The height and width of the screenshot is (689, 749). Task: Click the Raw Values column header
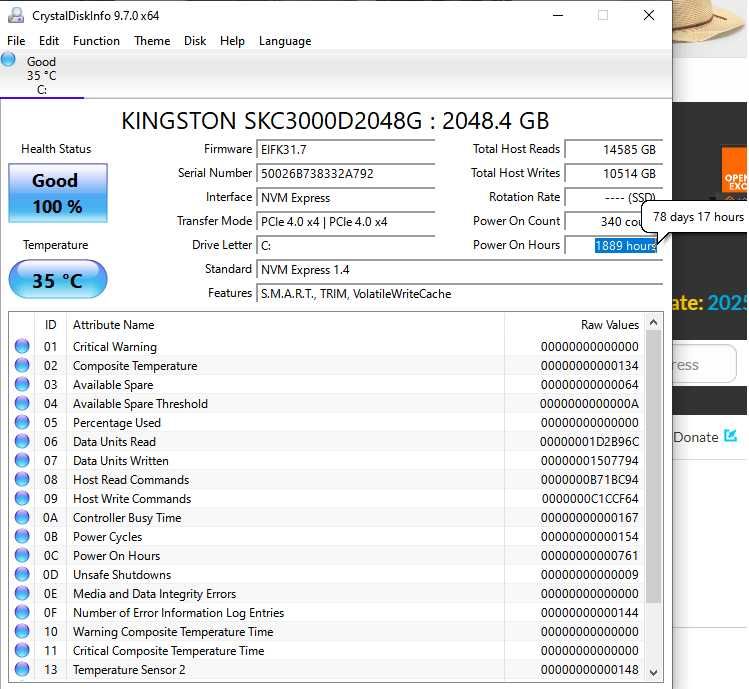pos(574,325)
